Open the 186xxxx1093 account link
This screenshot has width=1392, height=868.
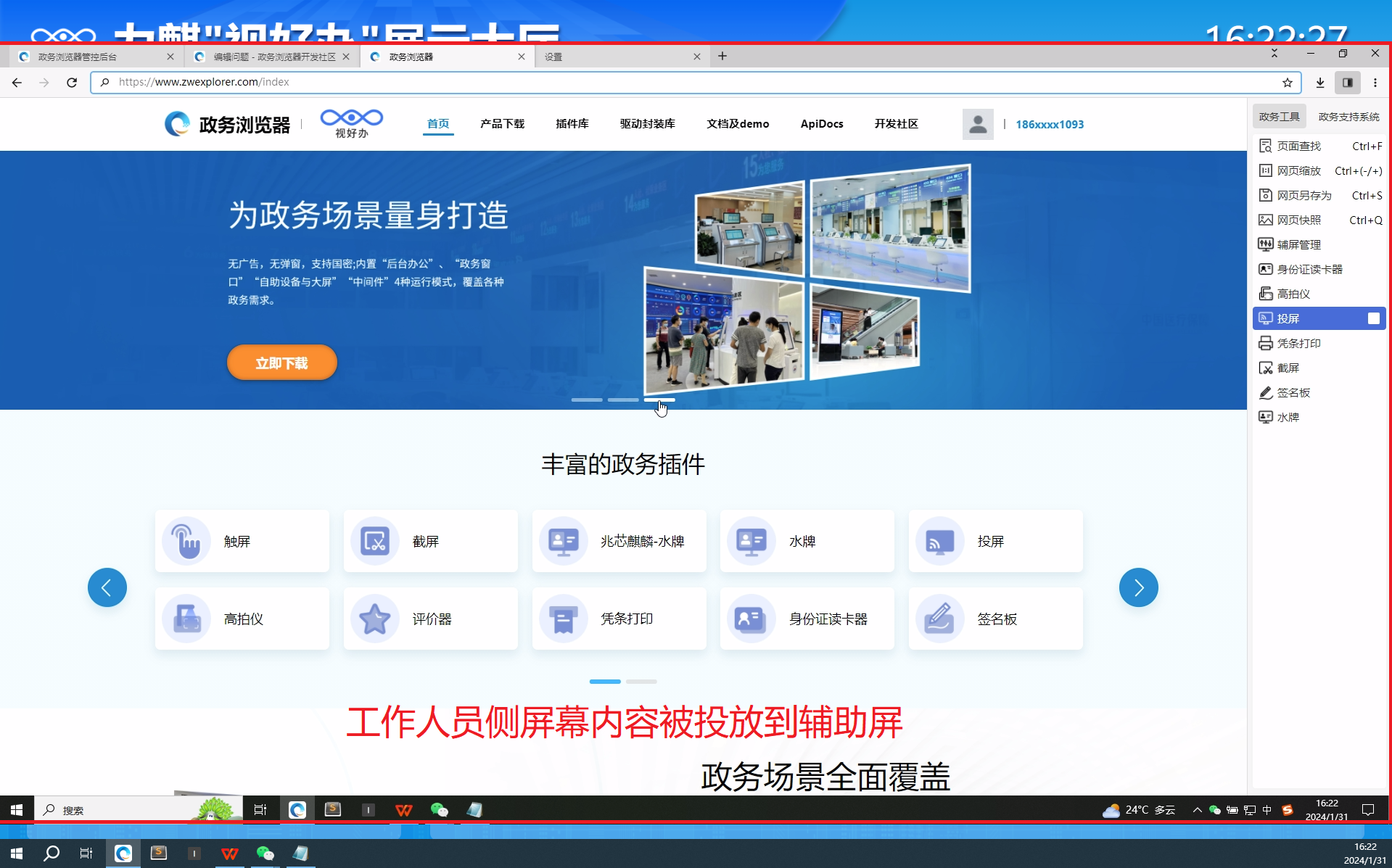(1050, 125)
